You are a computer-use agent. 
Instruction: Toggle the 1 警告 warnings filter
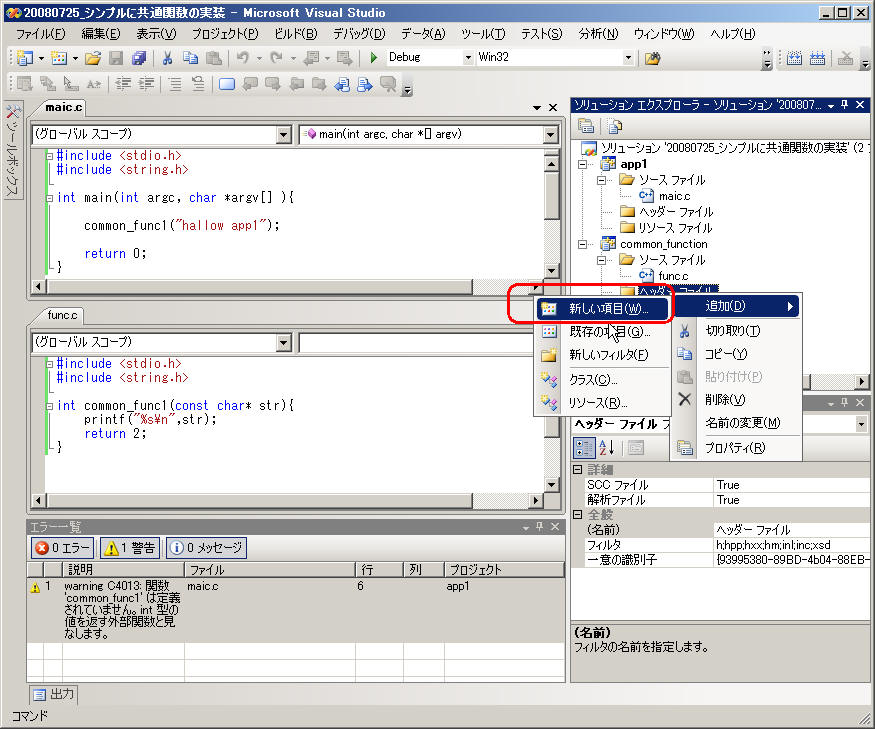pos(131,548)
